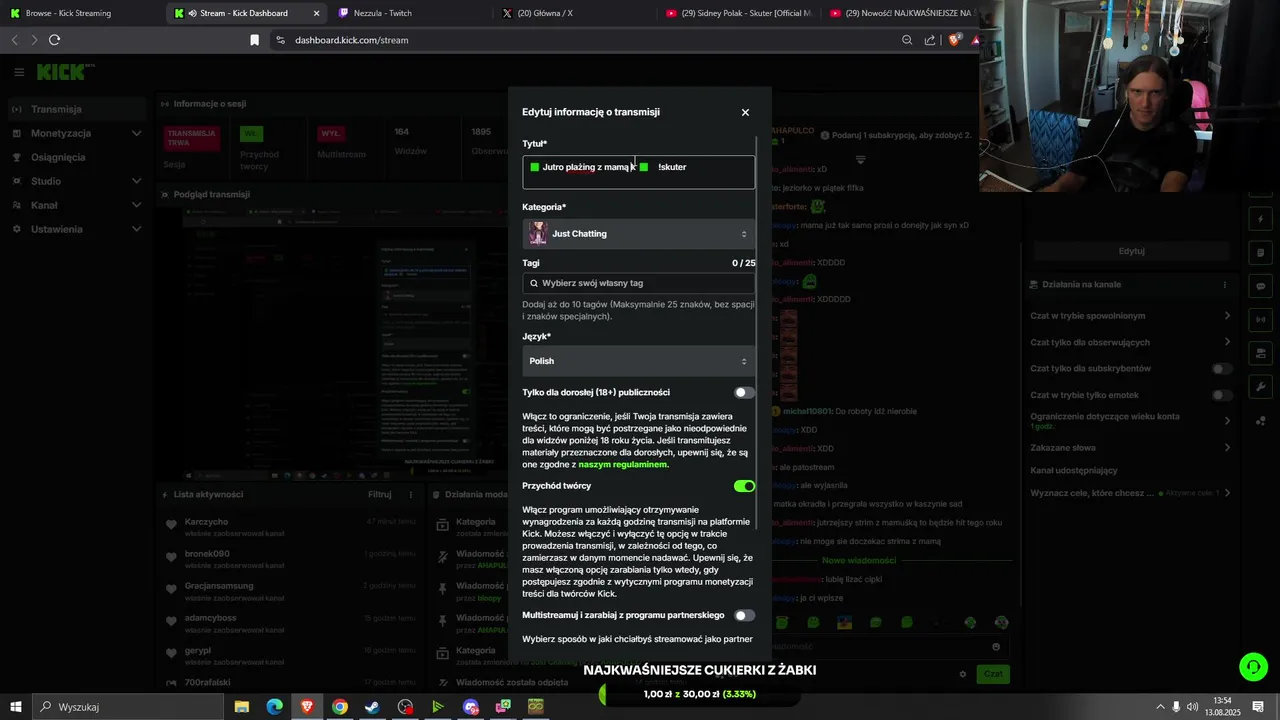
Task: Open the Brave Shields icon
Action: [954, 40]
